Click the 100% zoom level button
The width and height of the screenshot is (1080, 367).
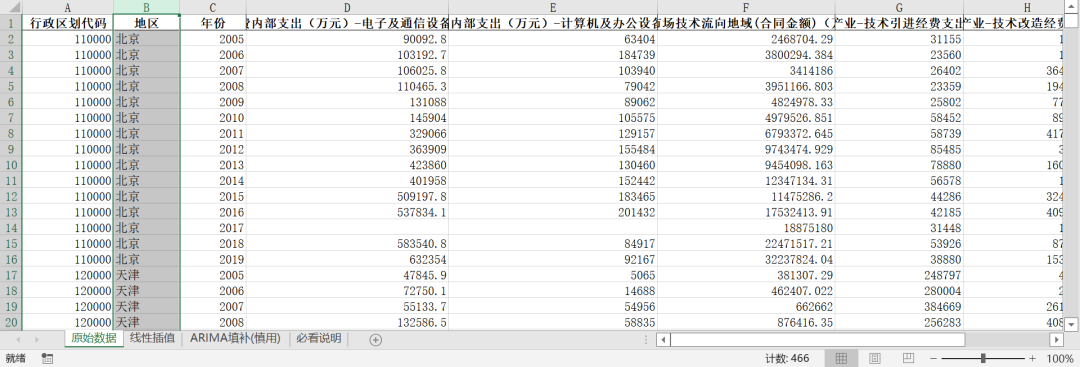[x=1059, y=359]
